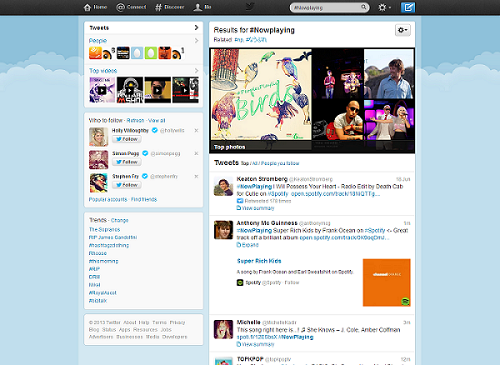
Task: Open the RIP James Gandolfini trend
Action: tap(113, 237)
